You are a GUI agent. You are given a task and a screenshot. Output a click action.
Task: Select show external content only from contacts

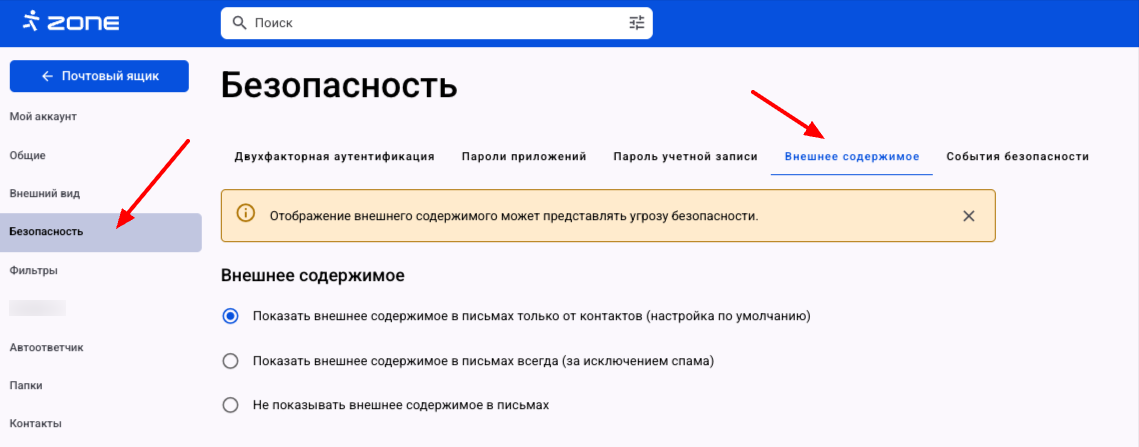231,316
